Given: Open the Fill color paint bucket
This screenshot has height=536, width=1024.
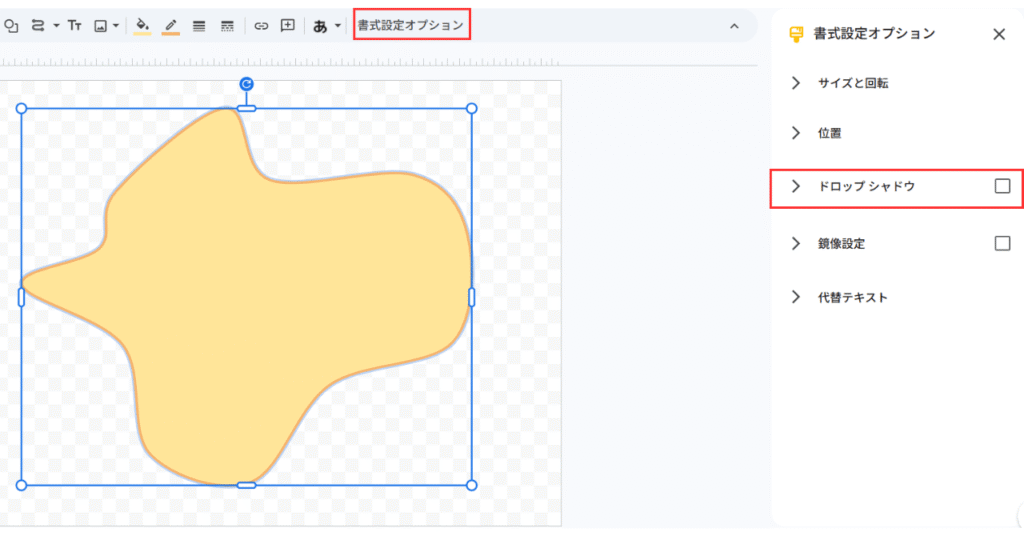Looking at the screenshot, I should 142,26.
